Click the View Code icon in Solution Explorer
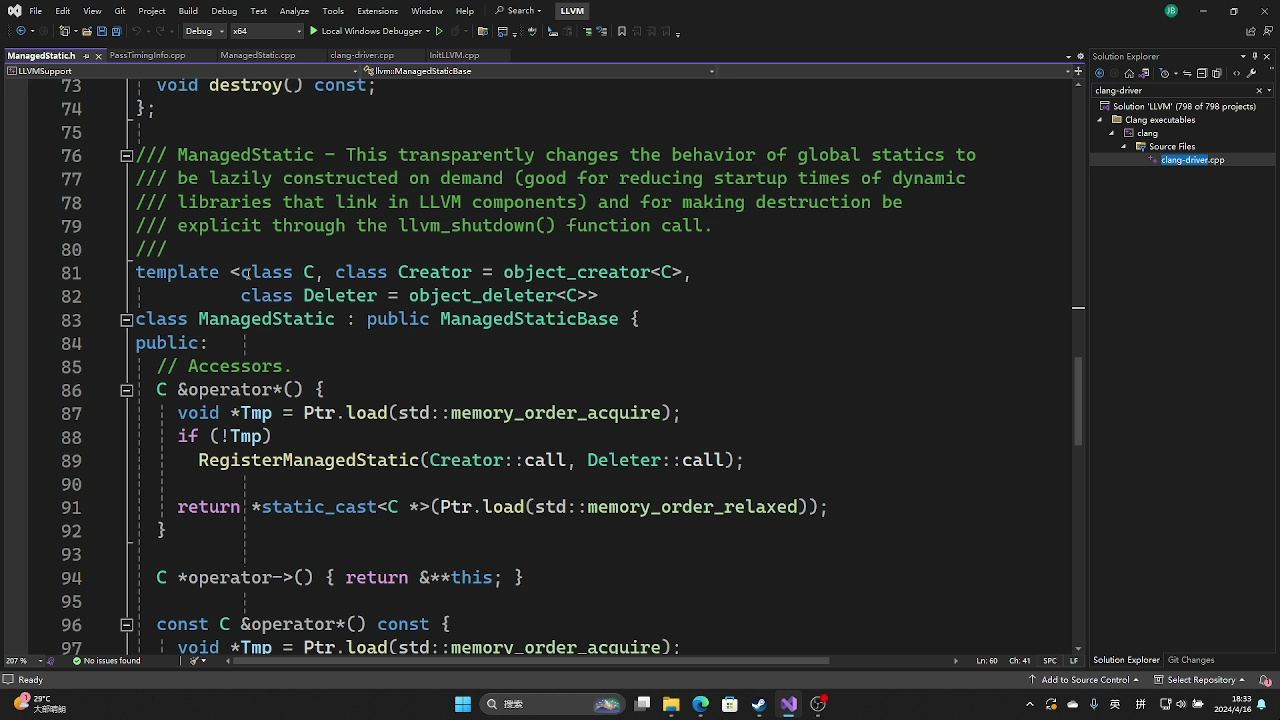Screen dimensions: 1280x720 (x=1236, y=73)
